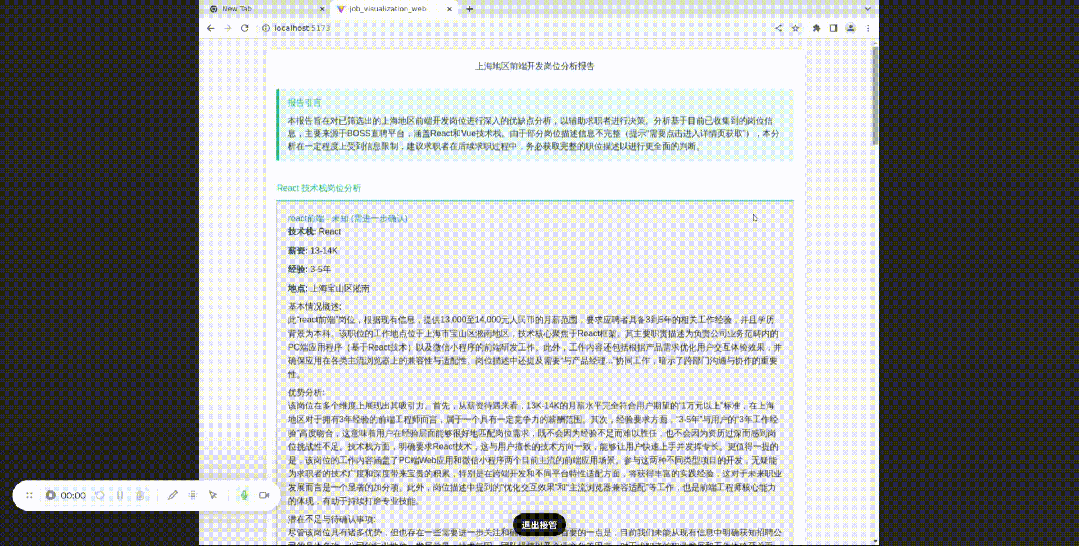
Task: Restart the recording via circular arrow
Action: pos(100,495)
